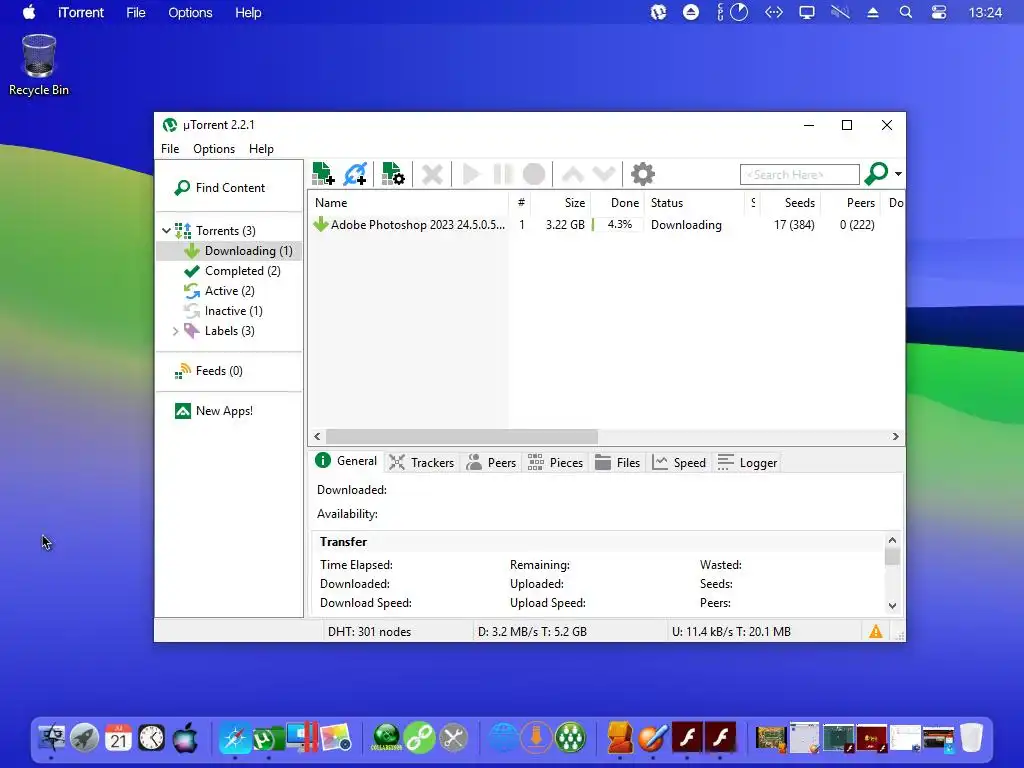Click the Transfer panel scroll-down arrow
This screenshot has width=1024, height=768.
(x=892, y=606)
